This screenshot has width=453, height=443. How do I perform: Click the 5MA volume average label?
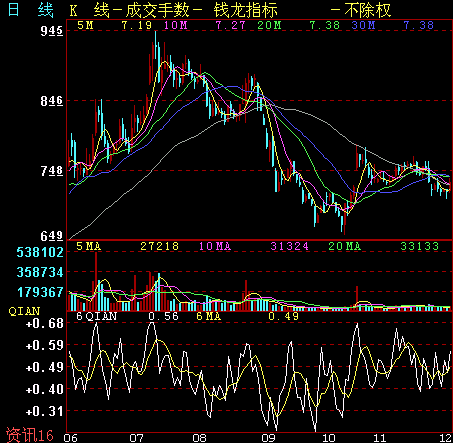89,246
